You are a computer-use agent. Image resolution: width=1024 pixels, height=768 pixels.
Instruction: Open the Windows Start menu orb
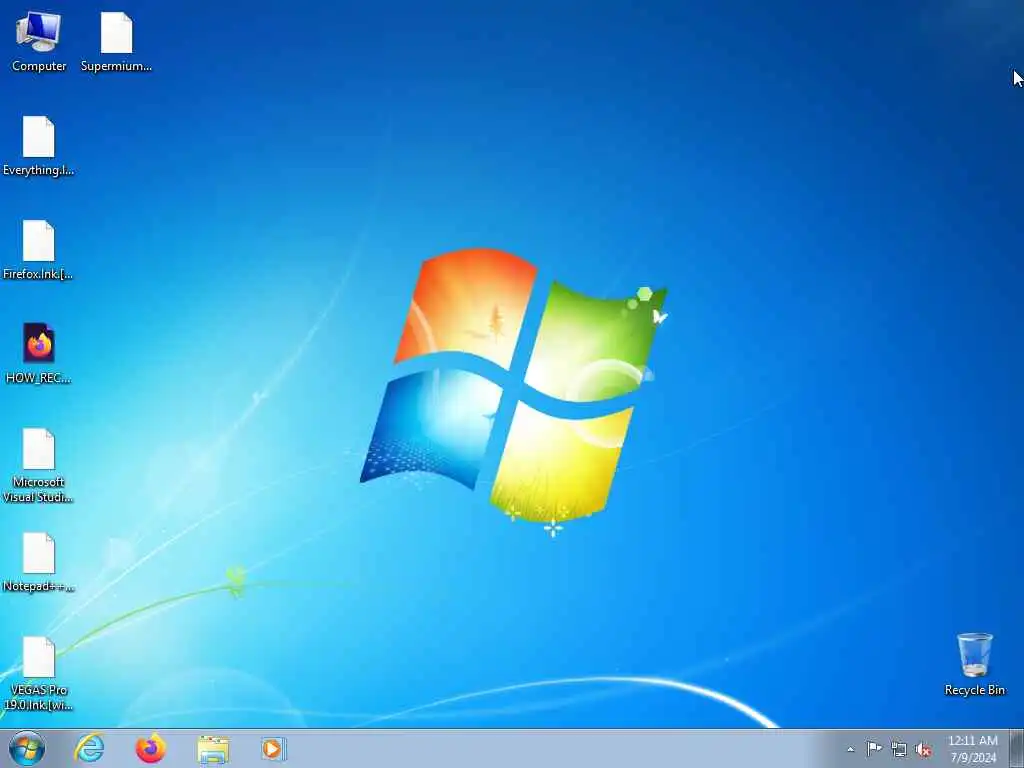(27, 748)
